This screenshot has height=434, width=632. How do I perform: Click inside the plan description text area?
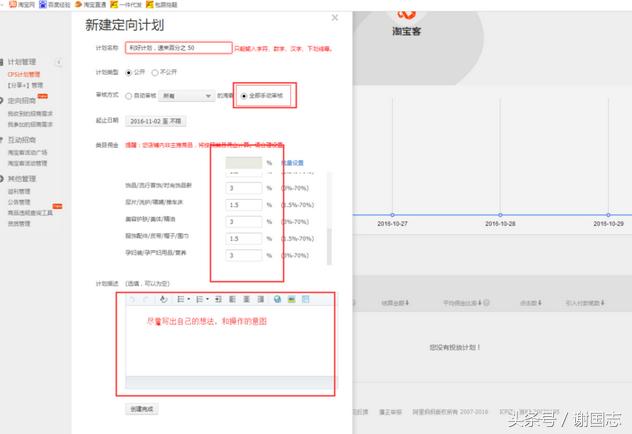click(229, 341)
